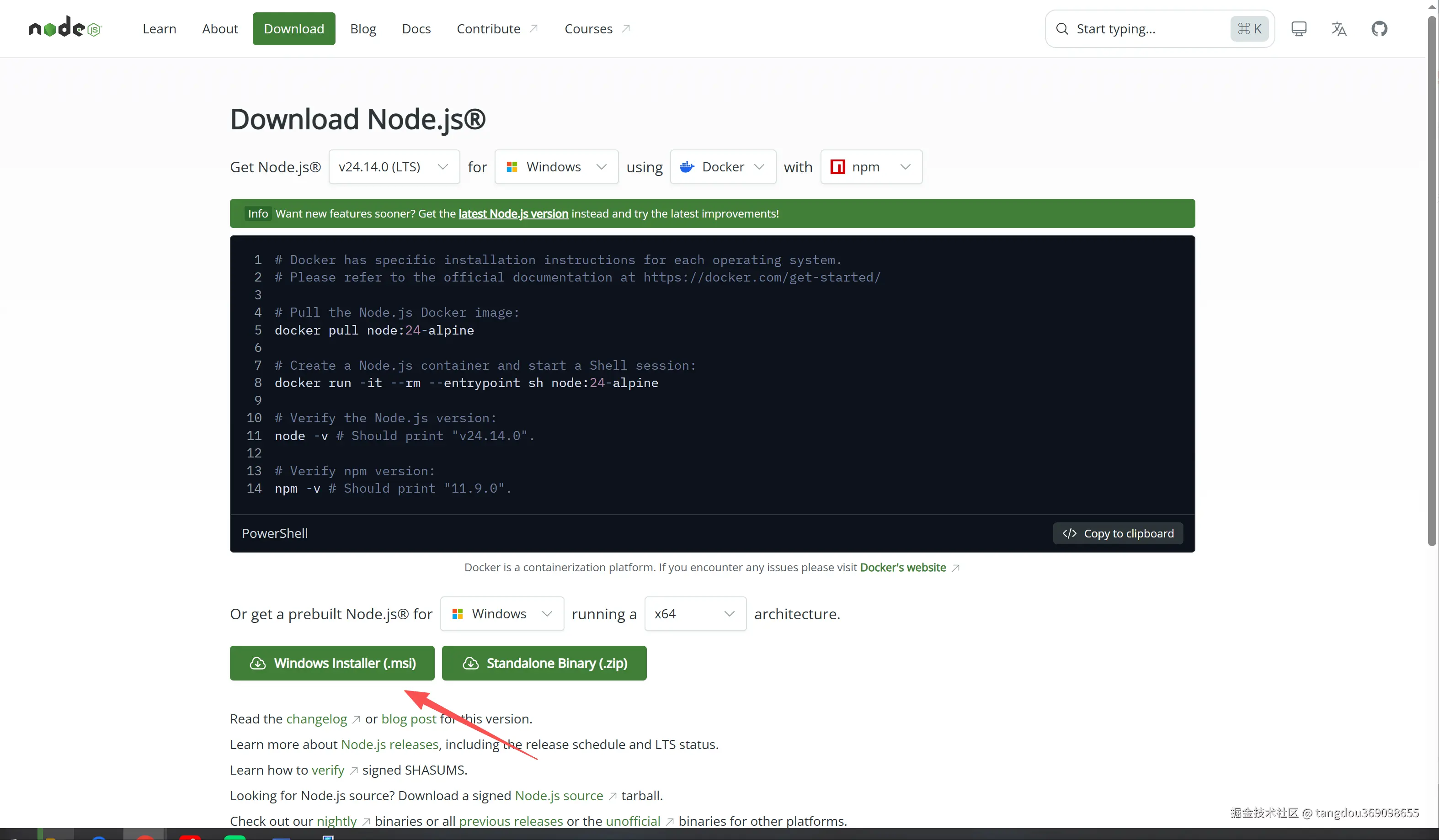Click the cloud icon on Windows Installer button
Viewport: 1439px width, 840px height.
(x=257, y=663)
